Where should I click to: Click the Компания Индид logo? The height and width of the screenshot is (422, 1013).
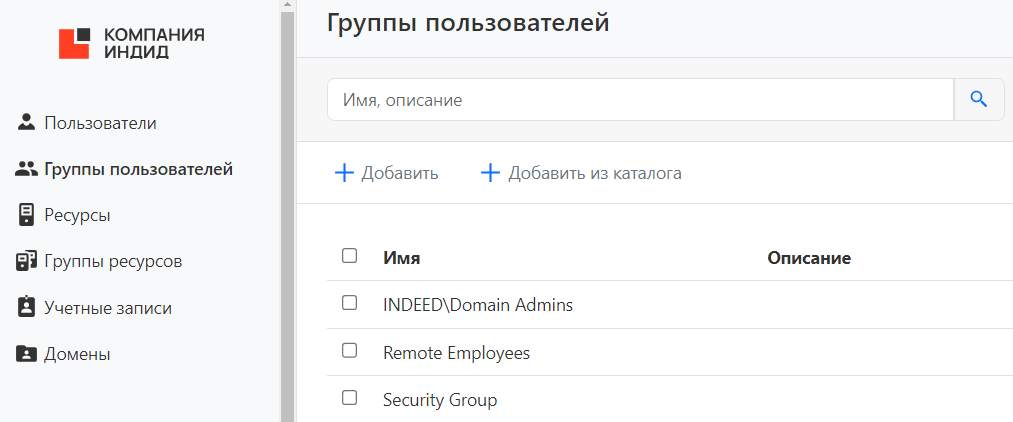click(131, 43)
